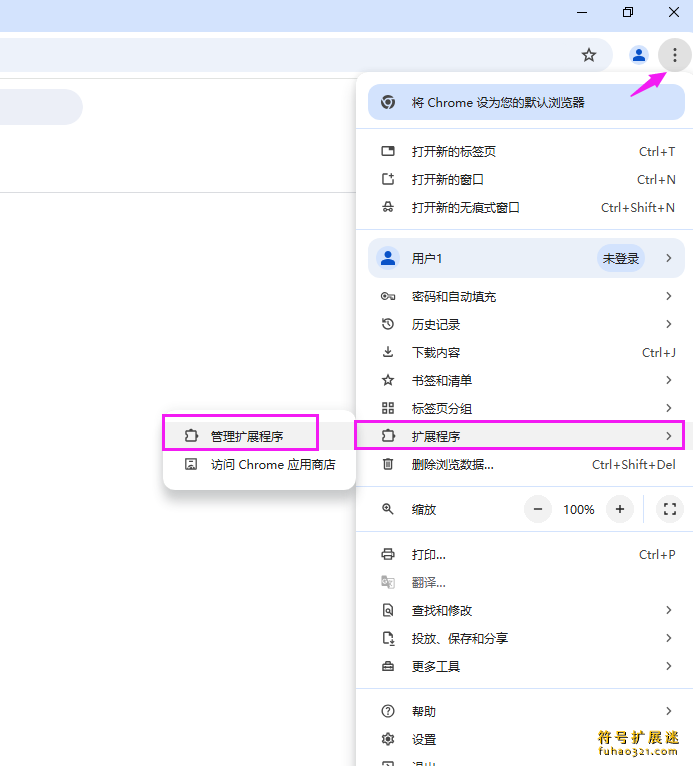Click the star icon beside 书签和清单
The width and height of the screenshot is (693, 766).
point(388,380)
